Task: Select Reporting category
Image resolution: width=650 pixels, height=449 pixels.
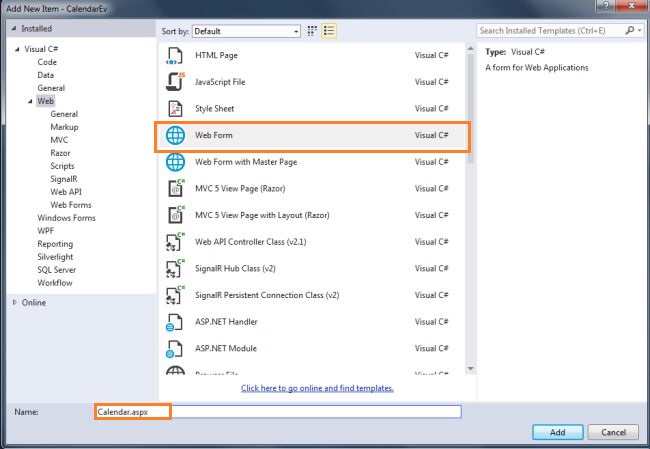Action: tap(55, 244)
